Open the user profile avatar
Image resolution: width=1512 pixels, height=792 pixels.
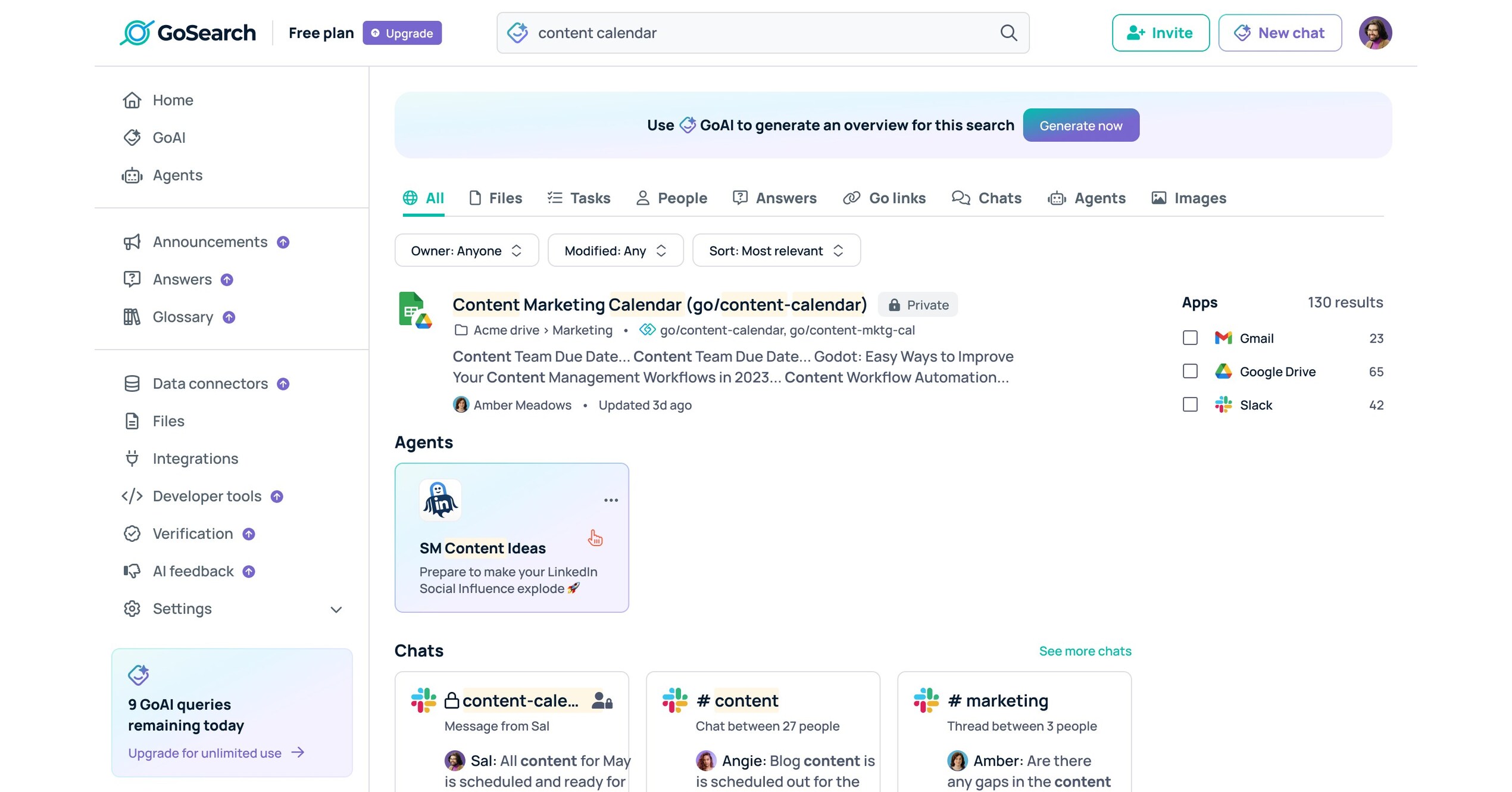click(1375, 33)
